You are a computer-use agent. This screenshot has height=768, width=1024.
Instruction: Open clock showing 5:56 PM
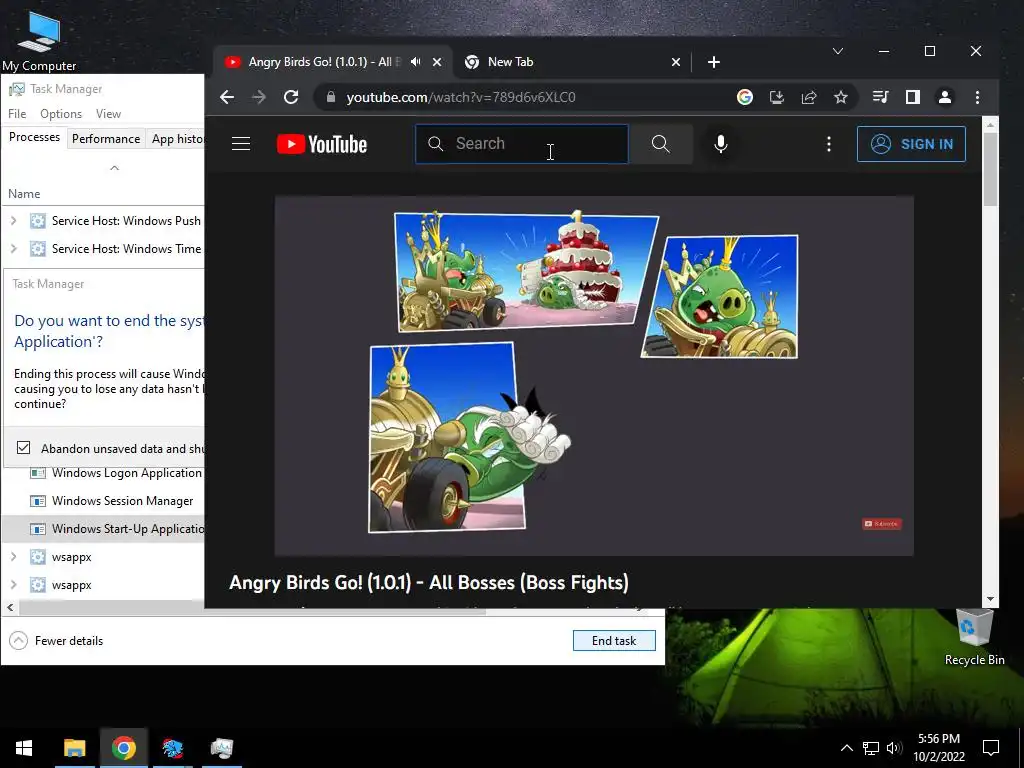(938, 748)
